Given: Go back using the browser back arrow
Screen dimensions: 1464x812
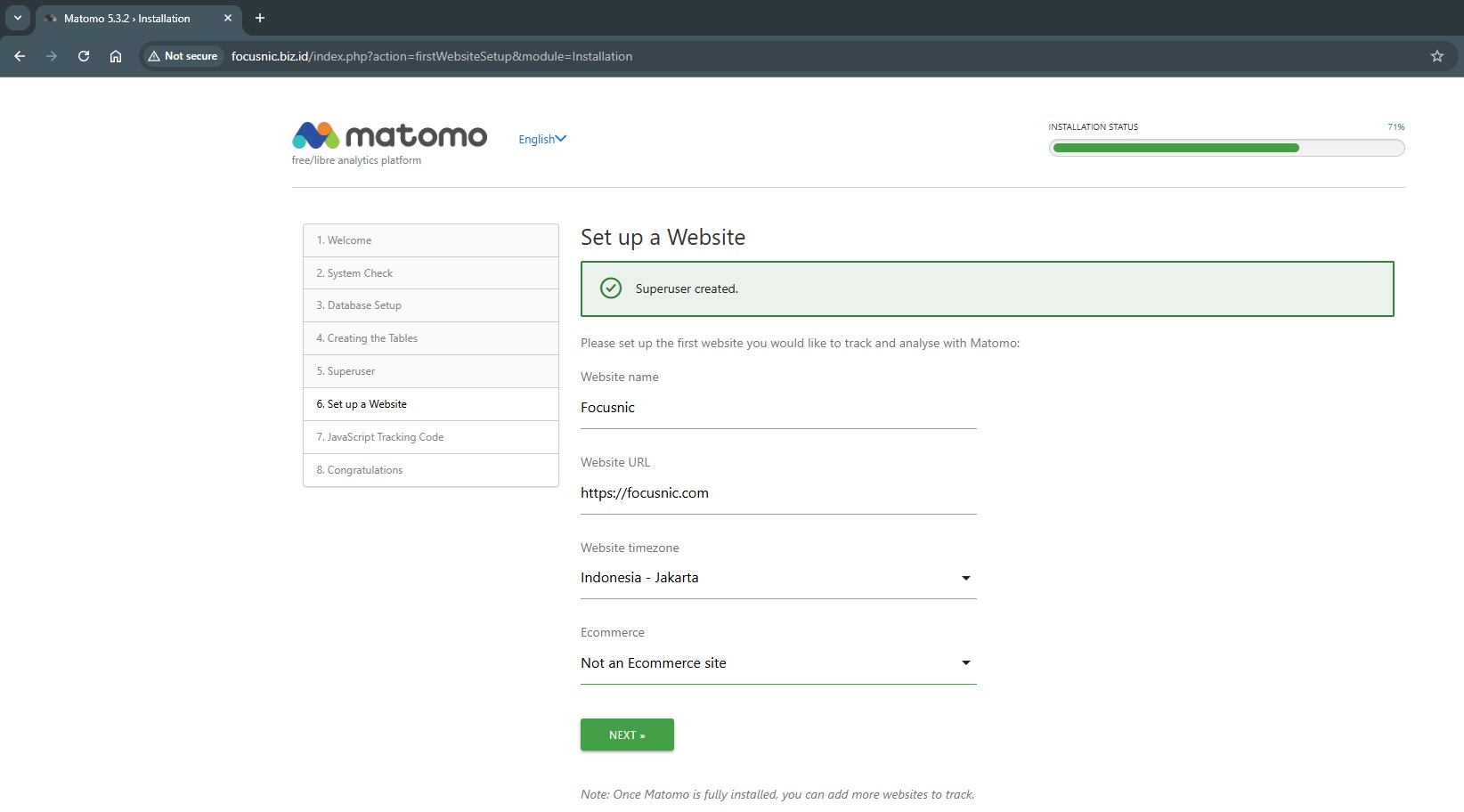Looking at the screenshot, I should click(20, 56).
